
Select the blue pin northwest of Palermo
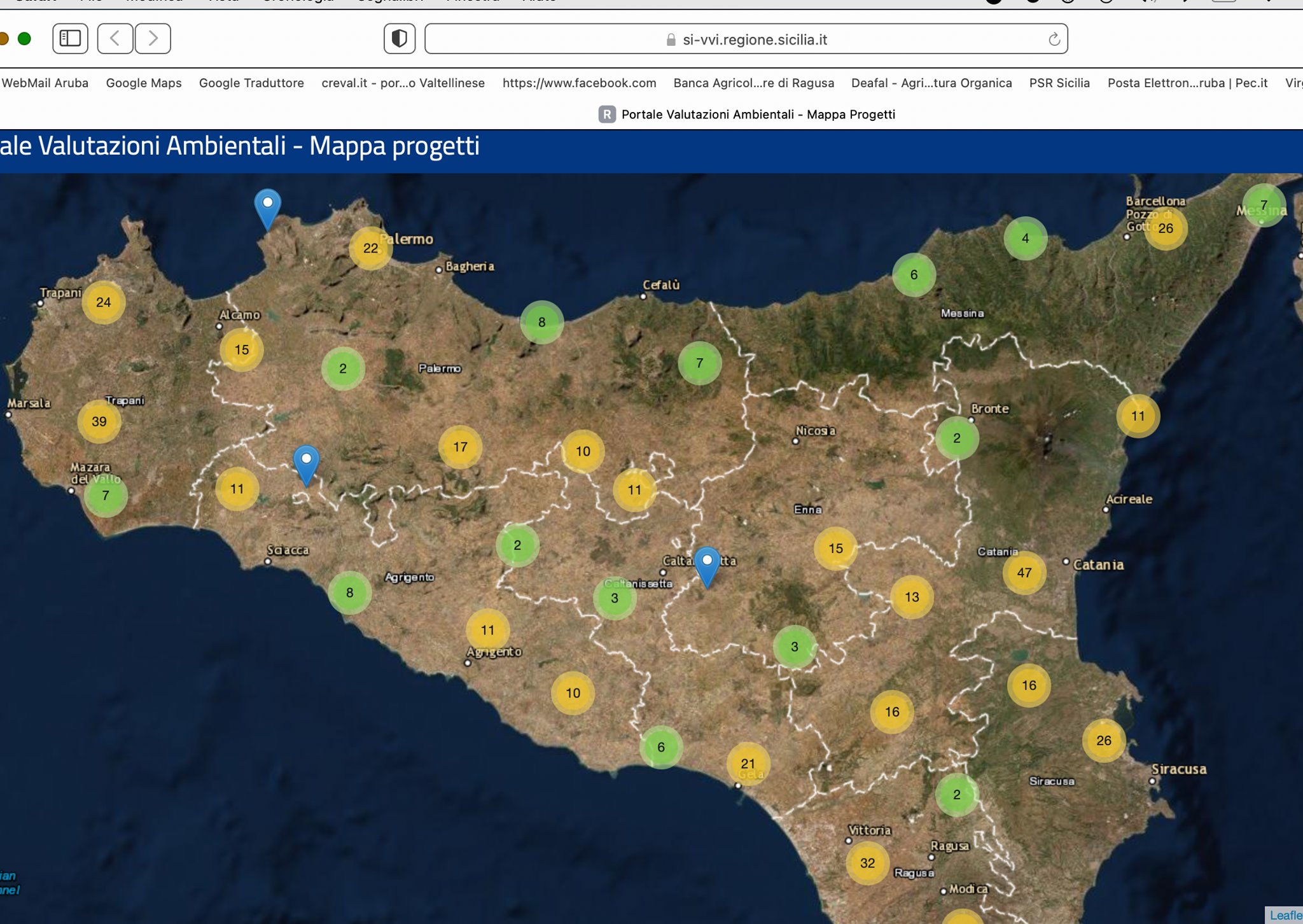pyautogui.click(x=268, y=207)
